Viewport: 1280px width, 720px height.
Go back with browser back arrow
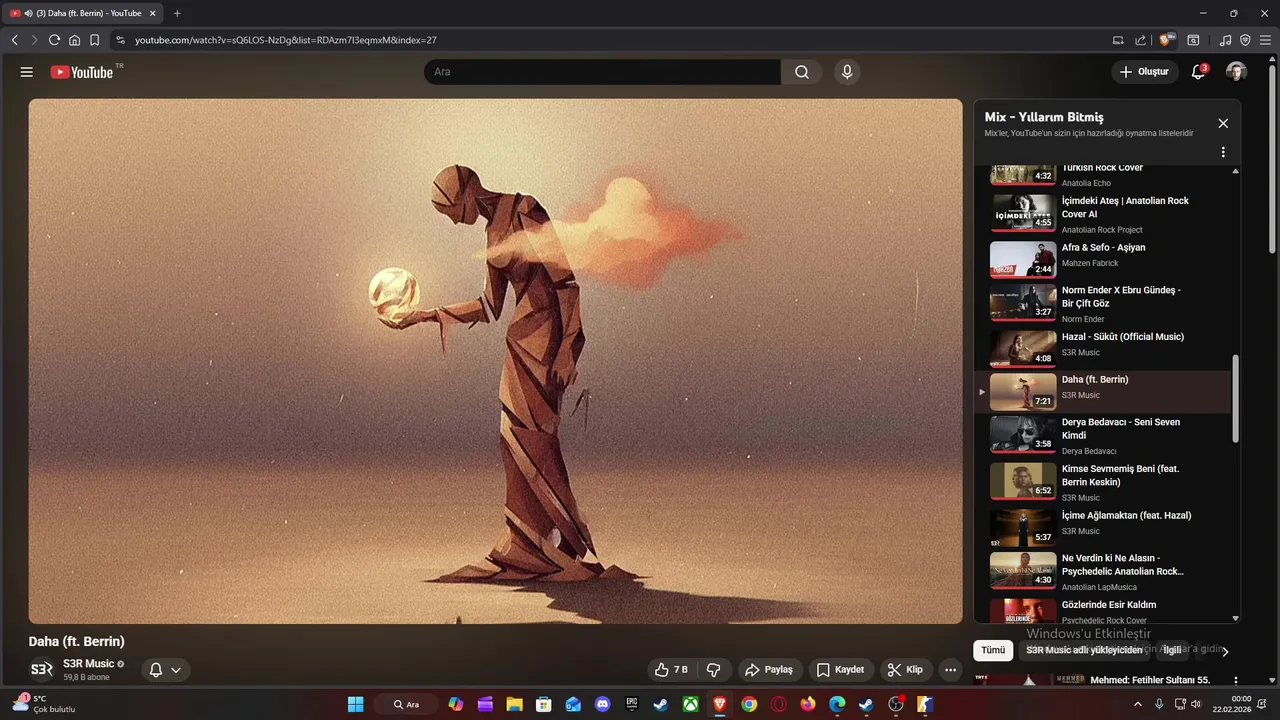(x=14, y=40)
